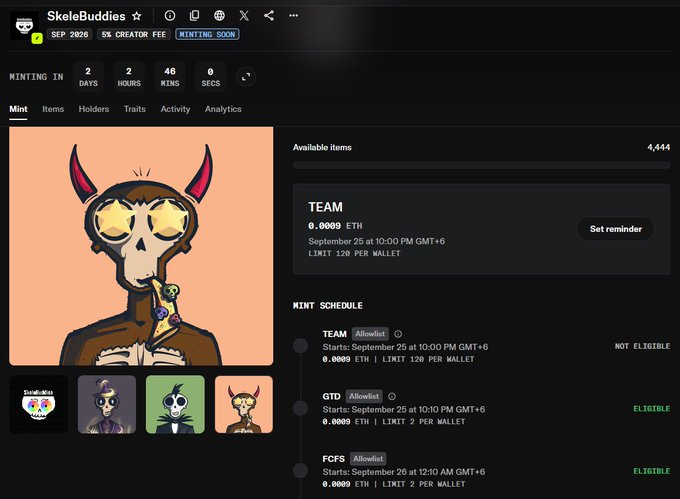680x499 pixels.
Task: Open the Holders tab
Action: [94, 109]
